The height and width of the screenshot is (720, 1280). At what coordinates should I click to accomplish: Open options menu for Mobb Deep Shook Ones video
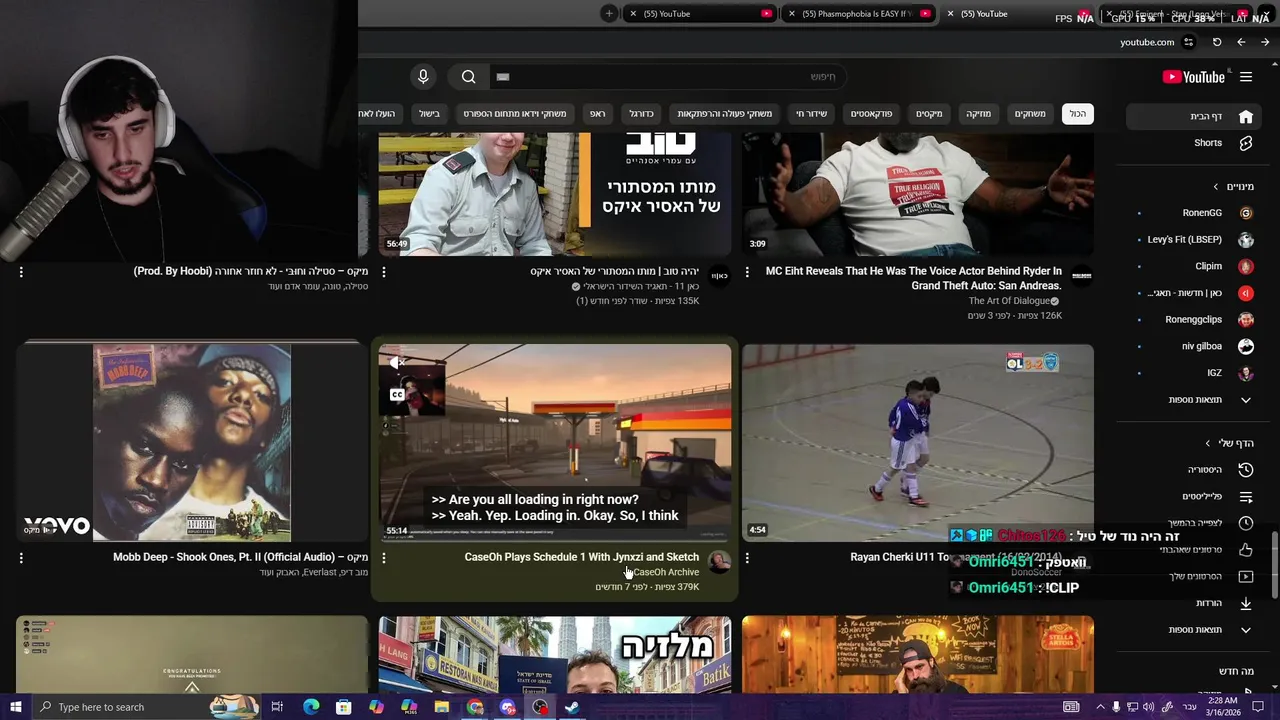(21, 558)
